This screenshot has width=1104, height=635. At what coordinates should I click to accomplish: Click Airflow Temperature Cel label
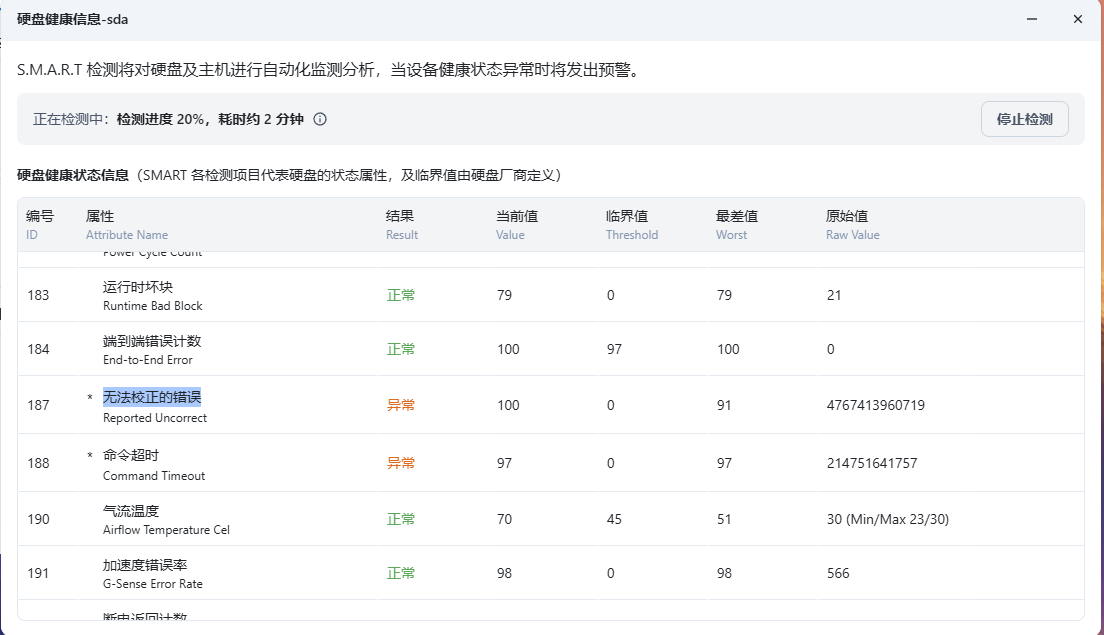(166, 529)
